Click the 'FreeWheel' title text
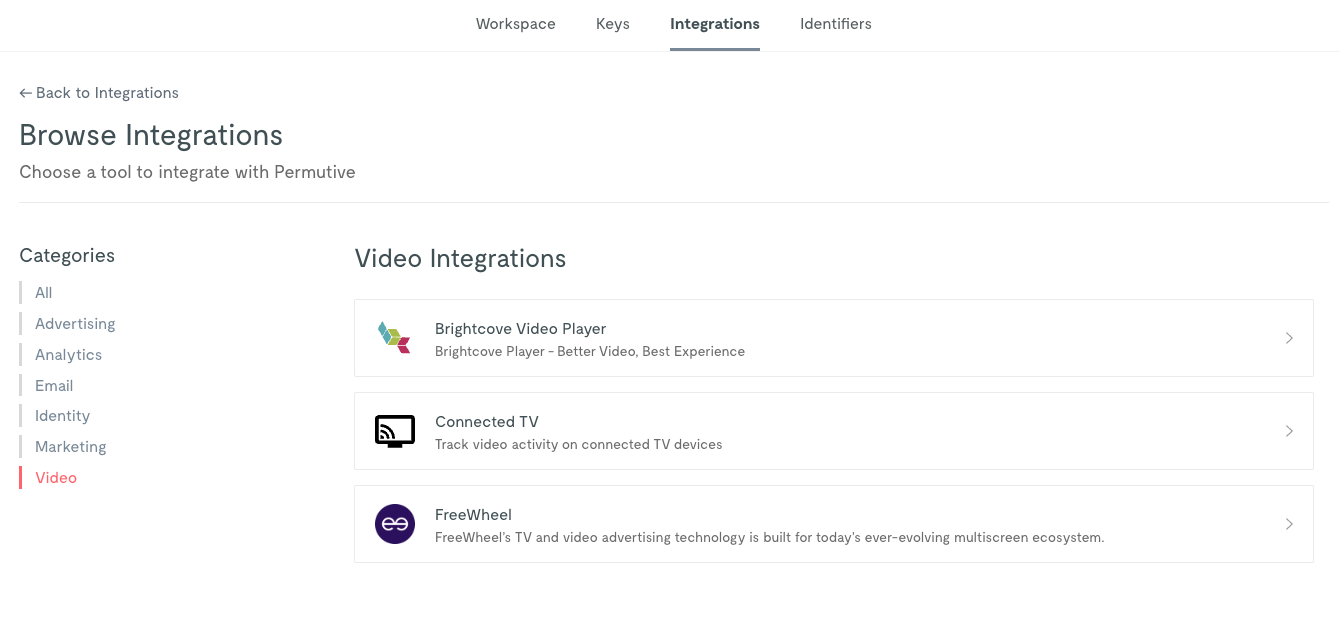Viewport: 1340px width, 617px height. click(473, 515)
